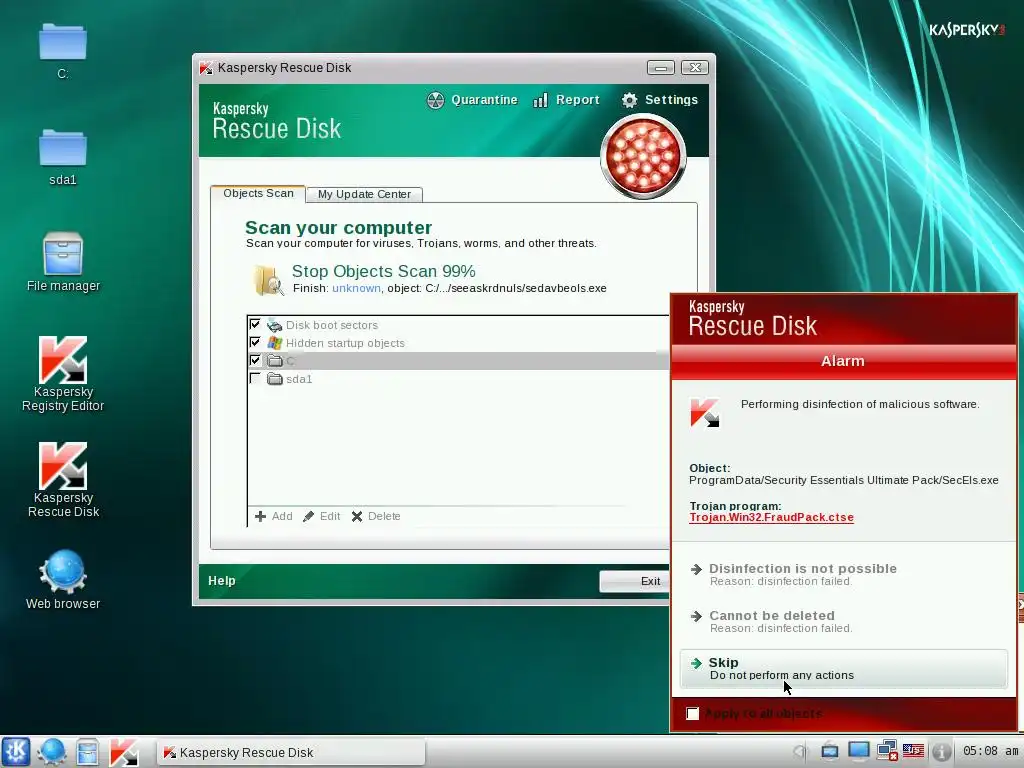Launch file manager from taskbar
The height and width of the screenshot is (768, 1024).
[87, 752]
